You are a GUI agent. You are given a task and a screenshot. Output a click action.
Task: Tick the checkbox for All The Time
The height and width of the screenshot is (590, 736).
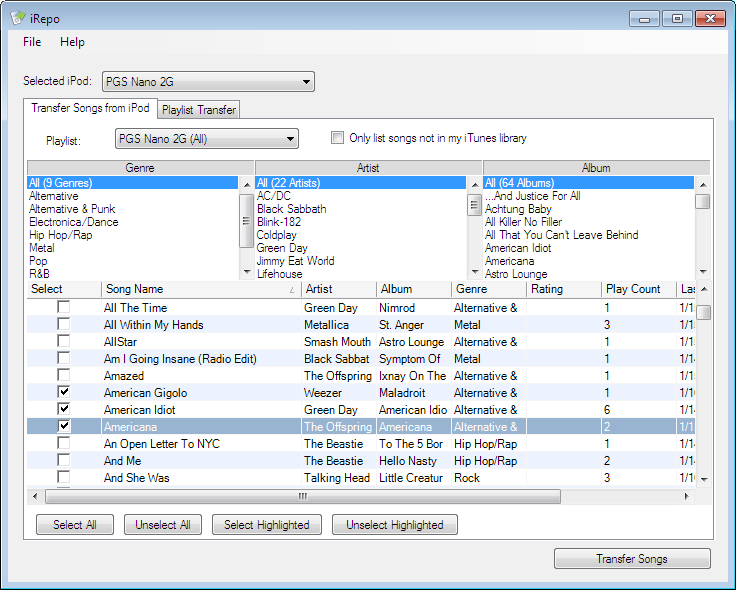point(63,307)
